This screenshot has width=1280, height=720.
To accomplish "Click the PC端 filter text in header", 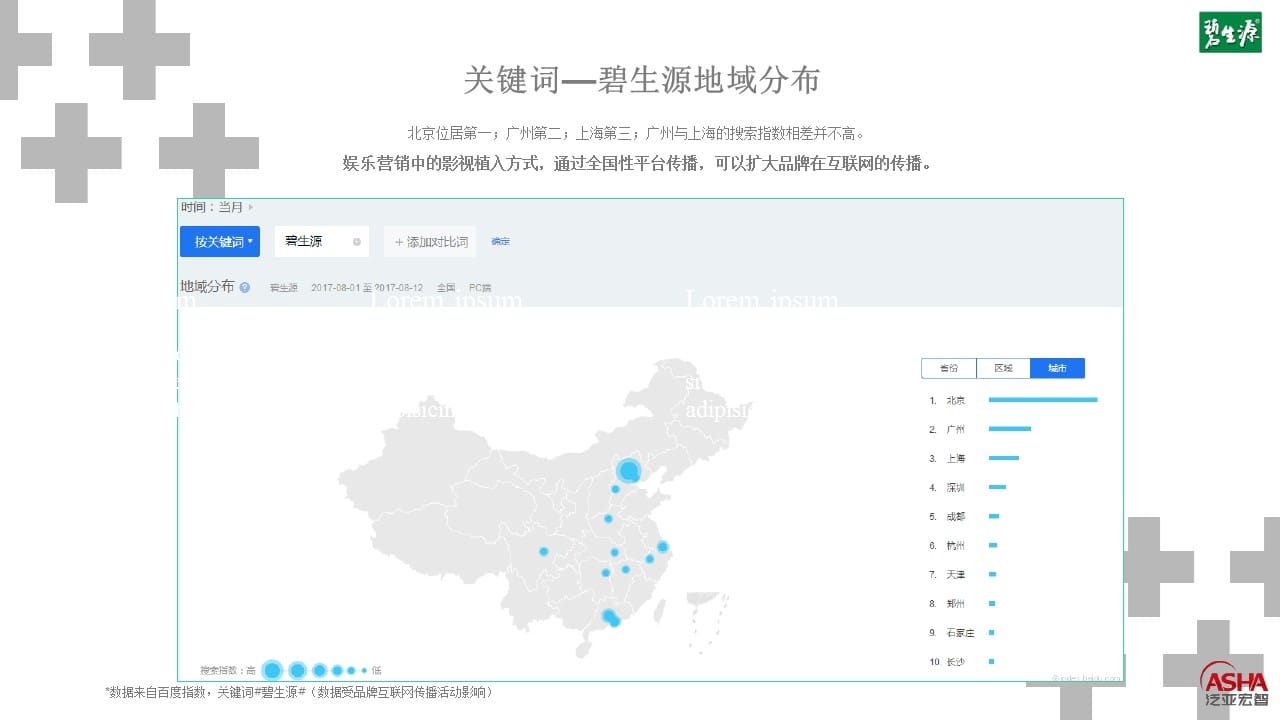I will 480,288.
